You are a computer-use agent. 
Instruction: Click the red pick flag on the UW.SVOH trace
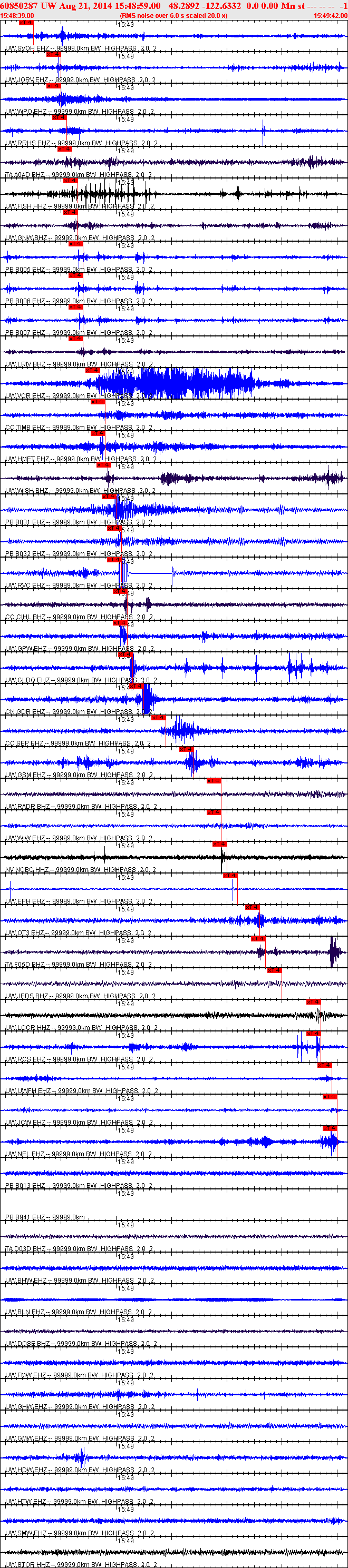click(x=26, y=23)
